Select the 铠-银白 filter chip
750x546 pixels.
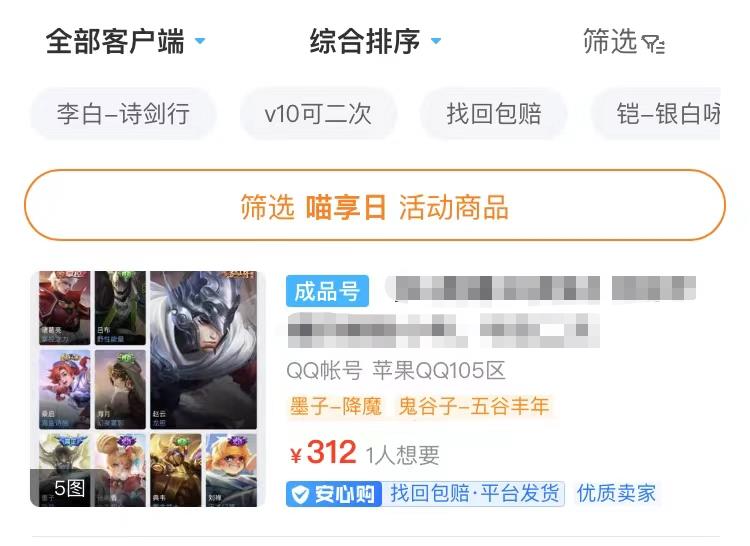tap(656, 114)
